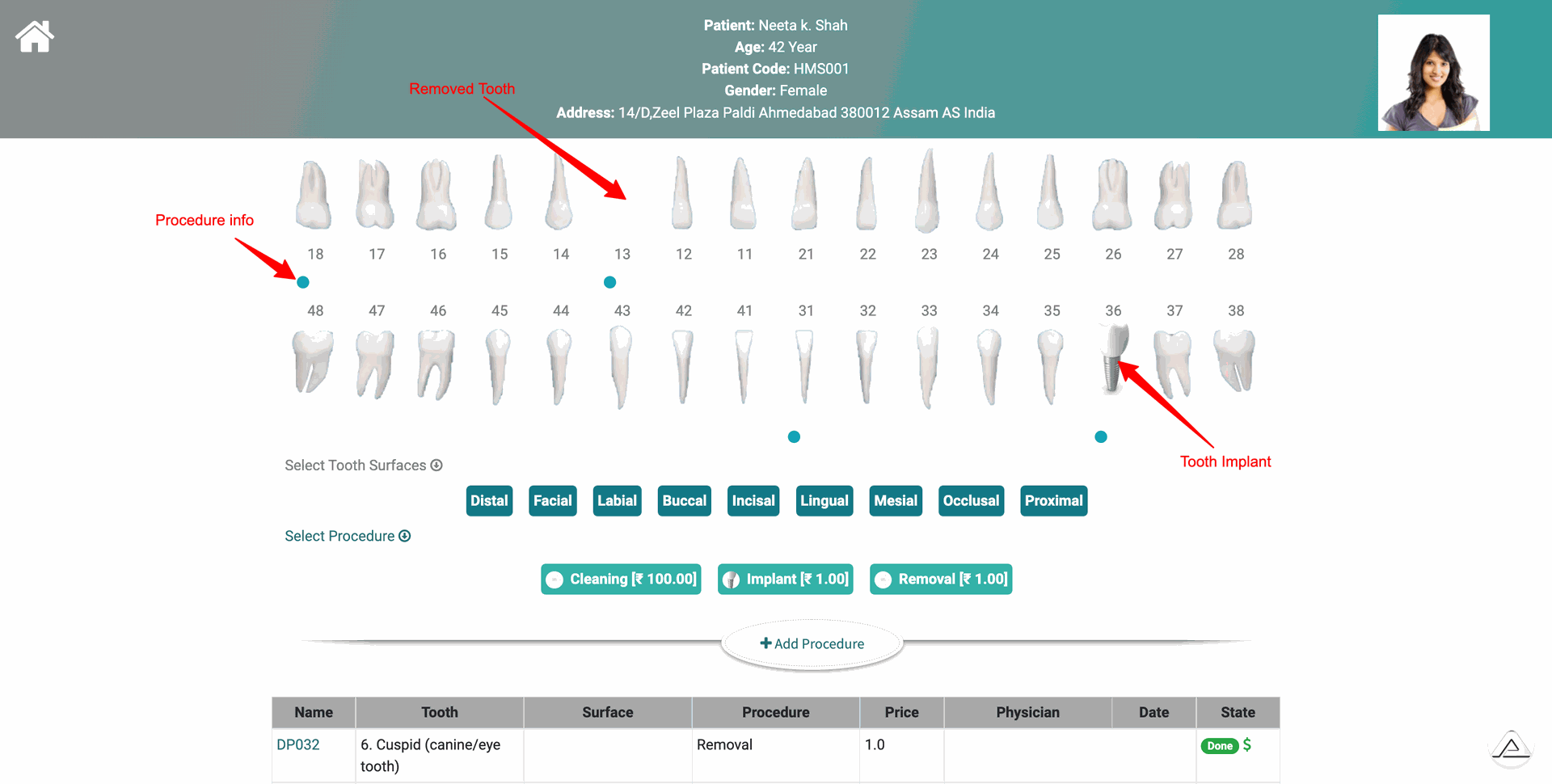Toggle the Distal tooth surface
This screenshot has width=1552, height=784.
click(489, 501)
